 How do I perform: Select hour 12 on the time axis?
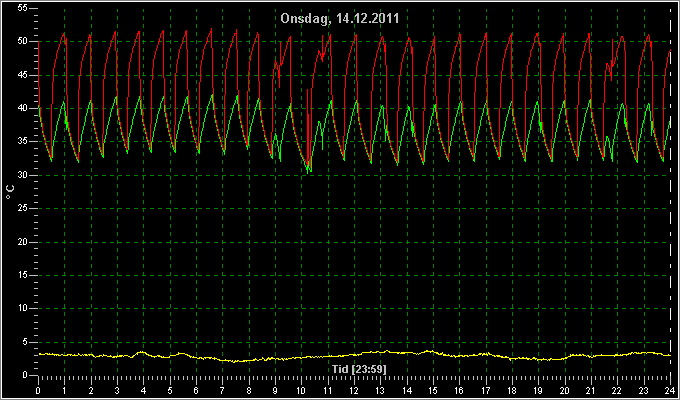(354, 390)
